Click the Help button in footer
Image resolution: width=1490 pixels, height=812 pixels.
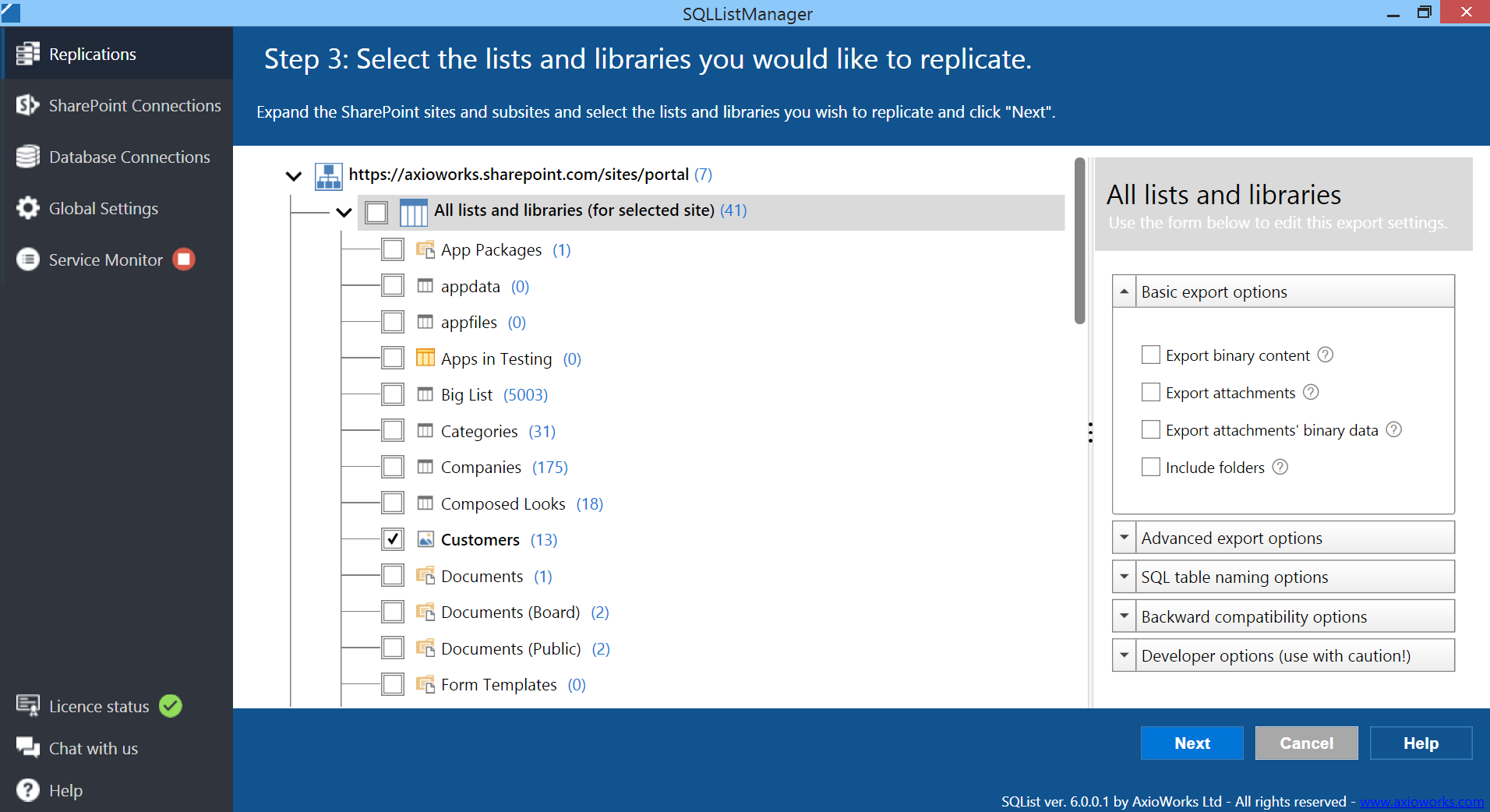click(x=1421, y=743)
